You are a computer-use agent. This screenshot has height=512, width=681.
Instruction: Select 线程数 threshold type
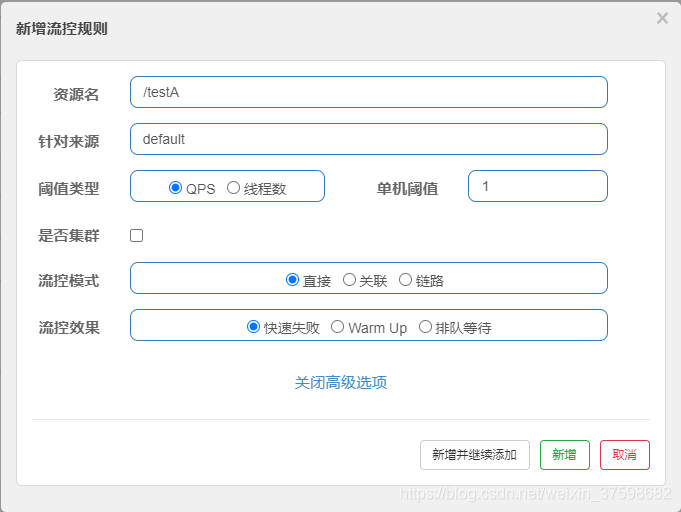click(233, 188)
